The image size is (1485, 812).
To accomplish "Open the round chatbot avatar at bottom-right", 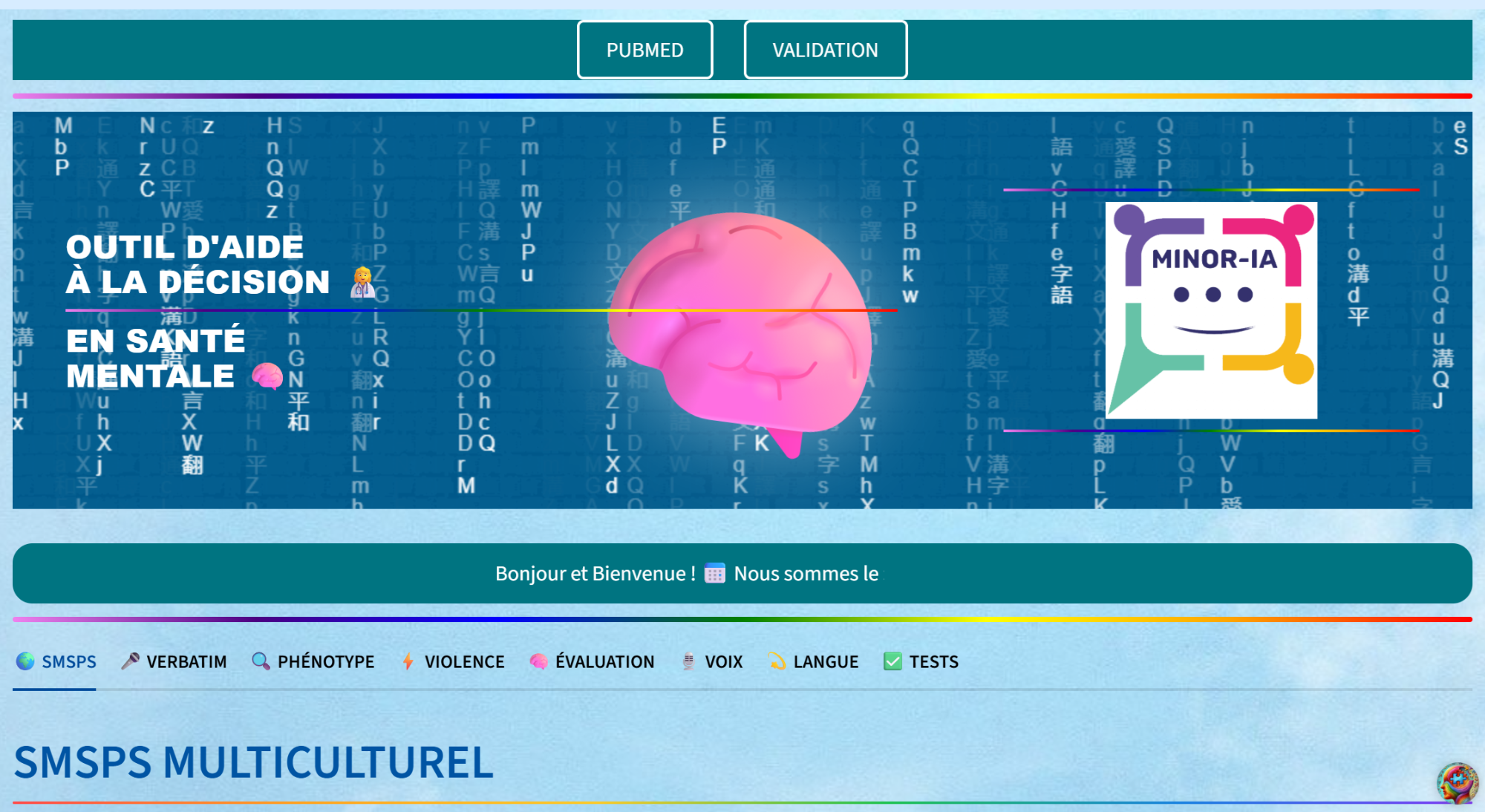I will click(x=1457, y=782).
